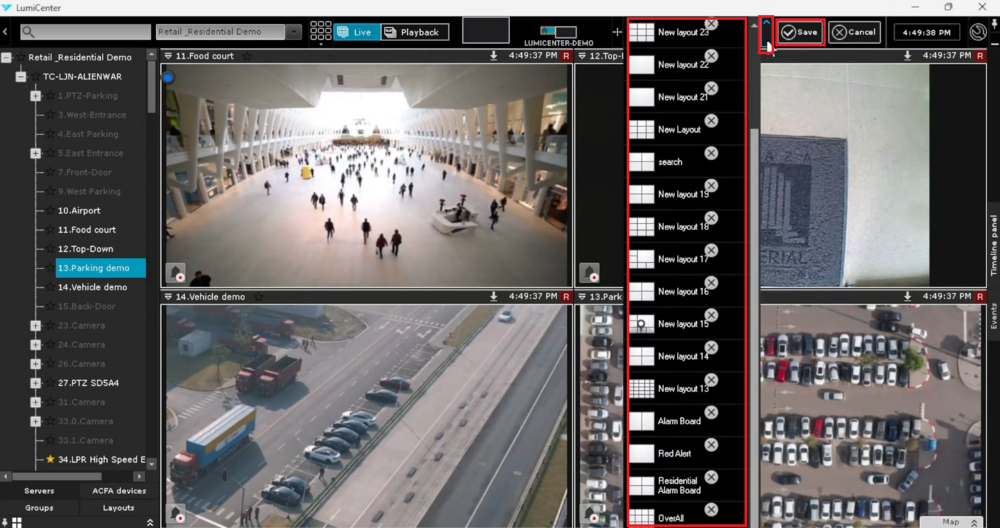Image resolution: width=1000 pixels, height=528 pixels.
Task: Collapse the Retail_Residential Demo tree root
Action: (x=7, y=58)
